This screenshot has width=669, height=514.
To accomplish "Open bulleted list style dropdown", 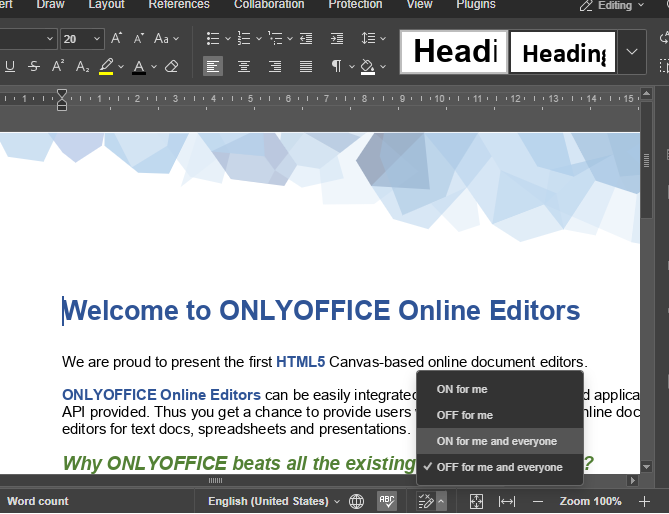I will (228, 39).
